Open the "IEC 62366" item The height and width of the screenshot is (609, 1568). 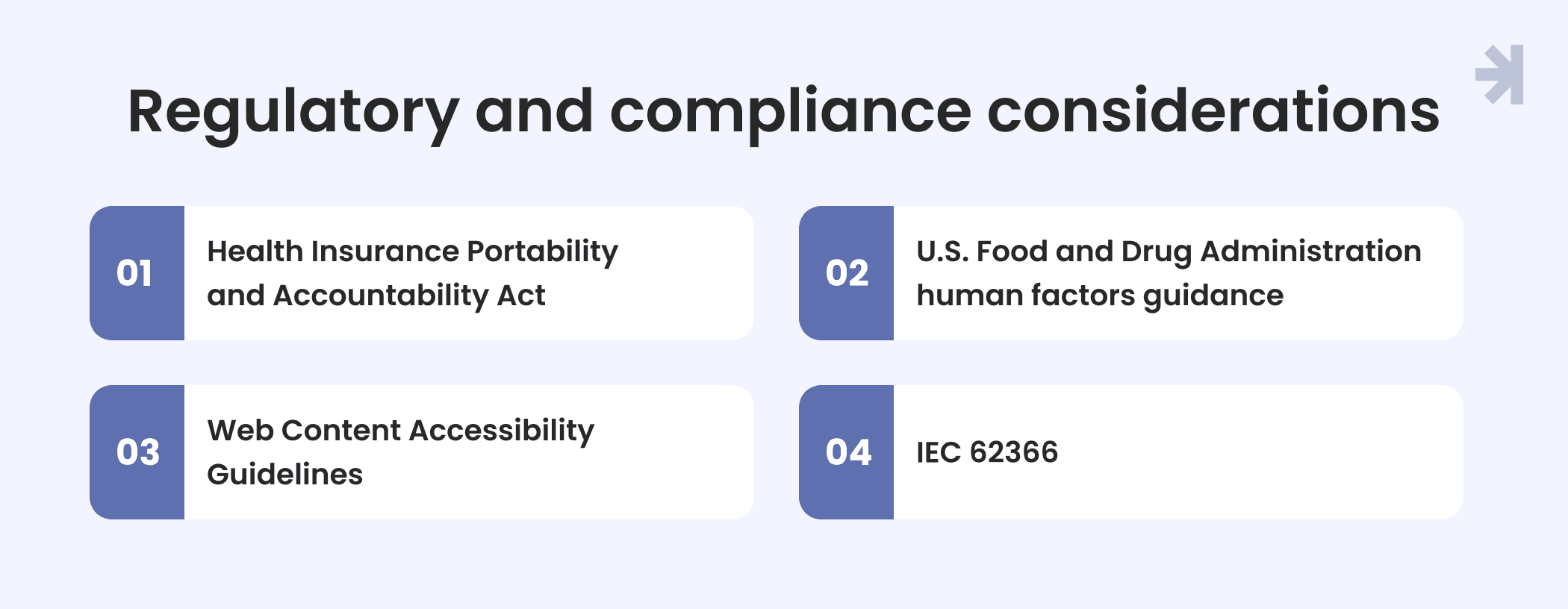tap(986, 452)
